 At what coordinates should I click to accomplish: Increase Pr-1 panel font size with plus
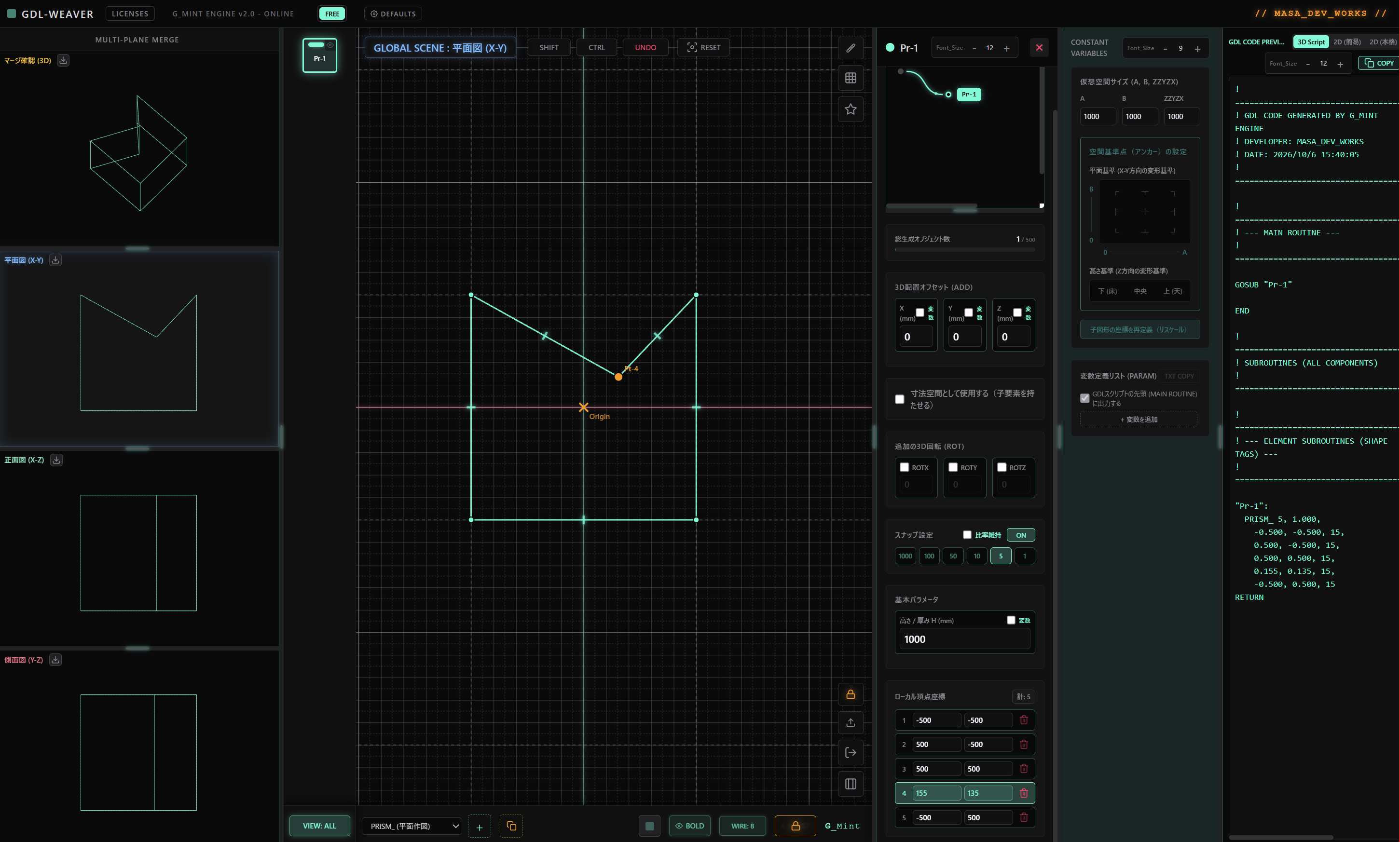point(1006,48)
